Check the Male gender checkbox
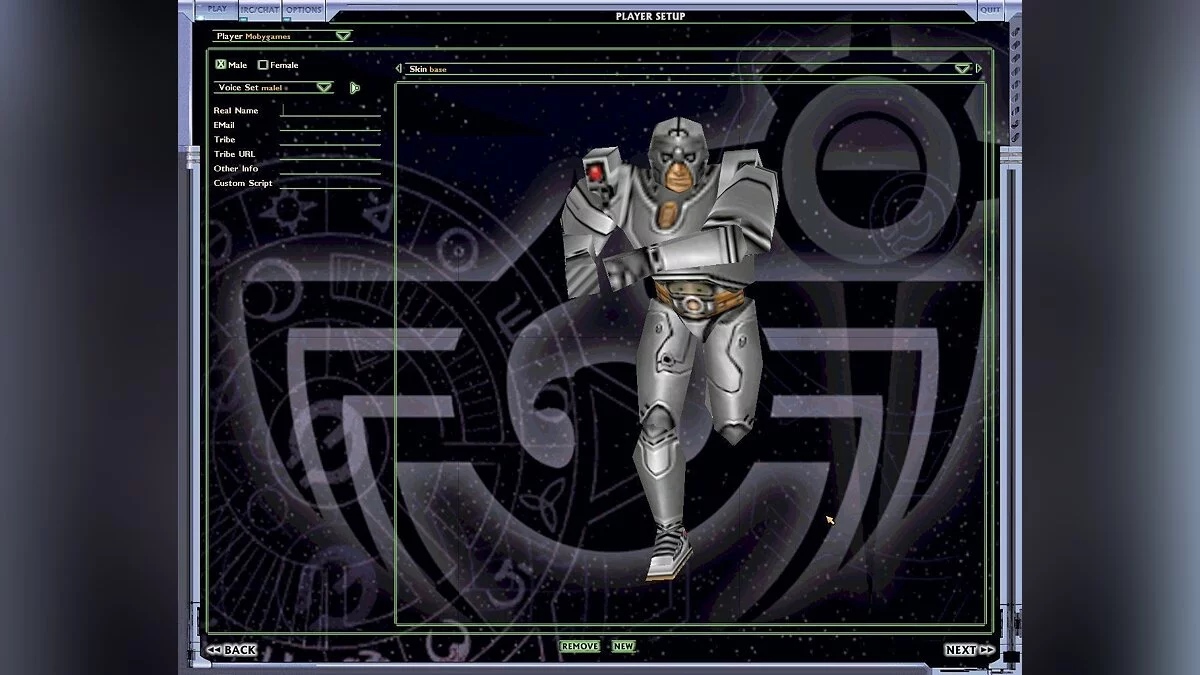1200x675 pixels. click(x=221, y=65)
